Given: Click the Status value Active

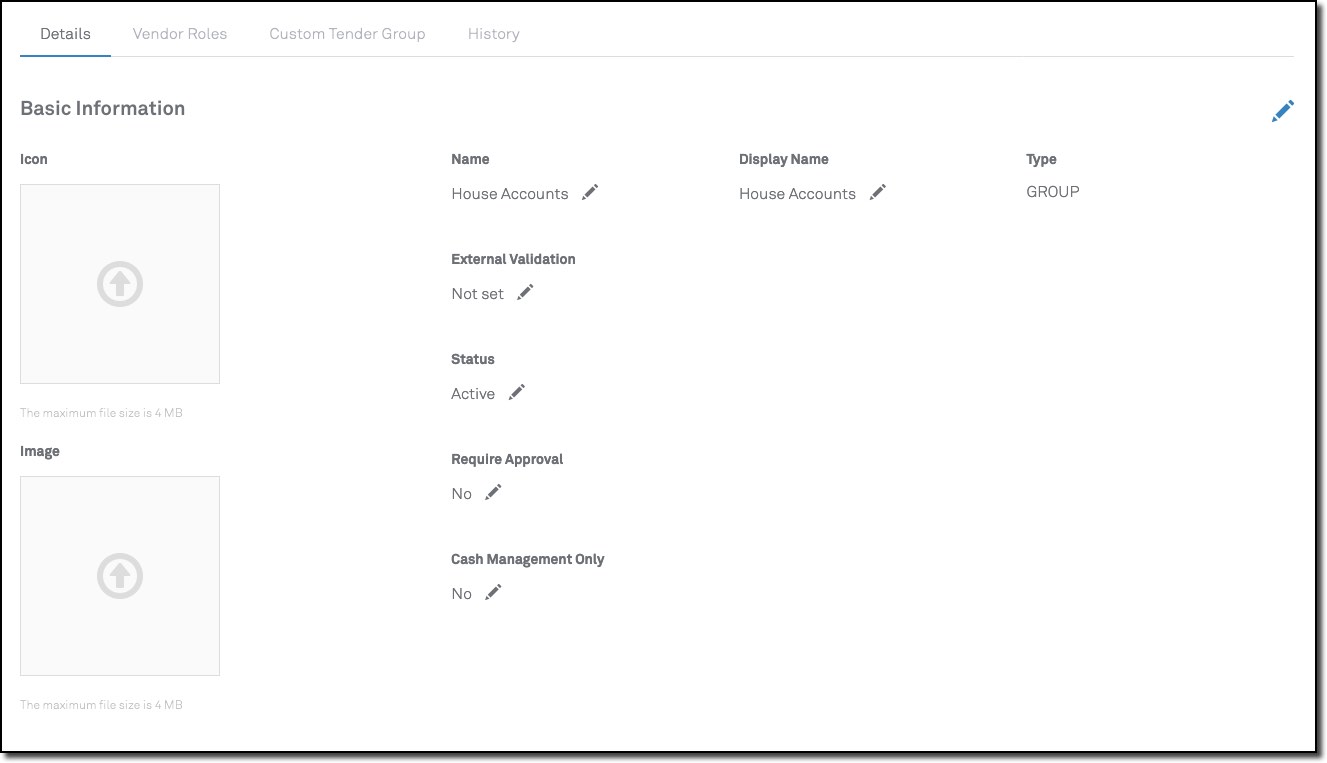Looking at the screenshot, I should tap(473, 393).
